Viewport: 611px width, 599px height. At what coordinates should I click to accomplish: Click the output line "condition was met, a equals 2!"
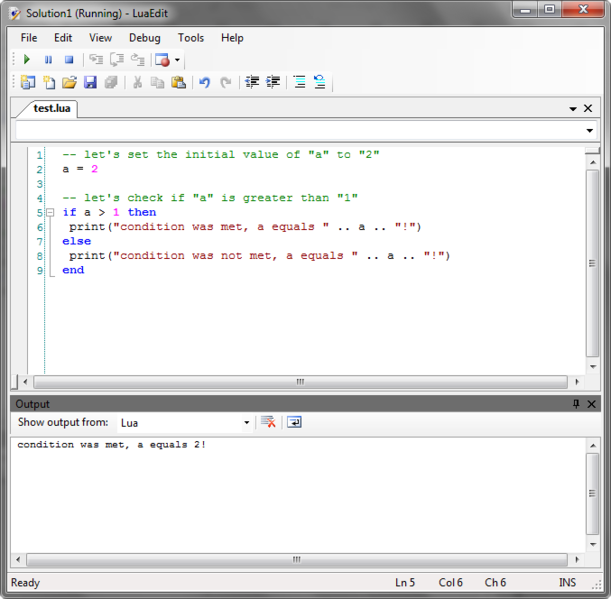click(x=111, y=445)
